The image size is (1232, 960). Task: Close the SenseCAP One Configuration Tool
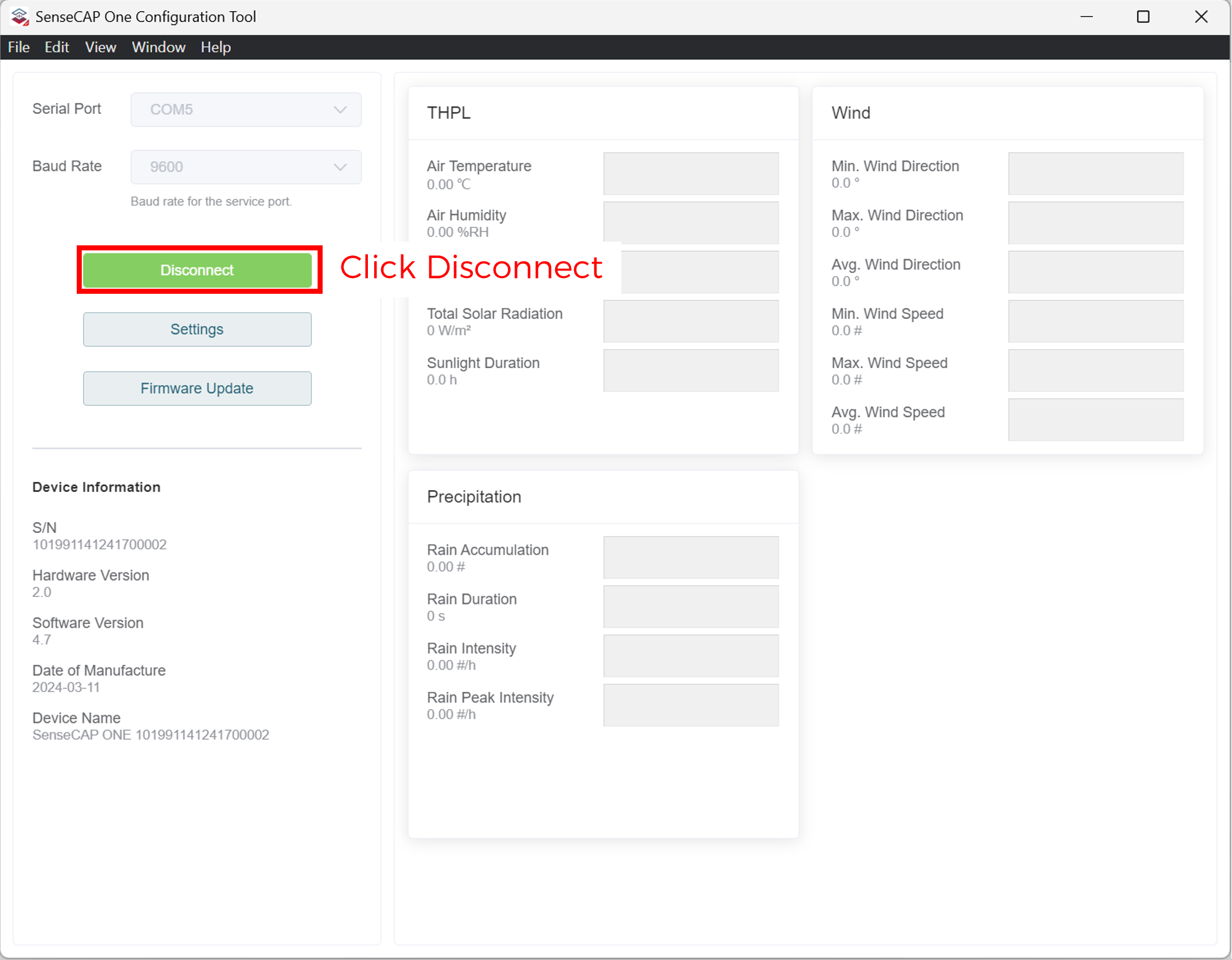pos(1201,17)
